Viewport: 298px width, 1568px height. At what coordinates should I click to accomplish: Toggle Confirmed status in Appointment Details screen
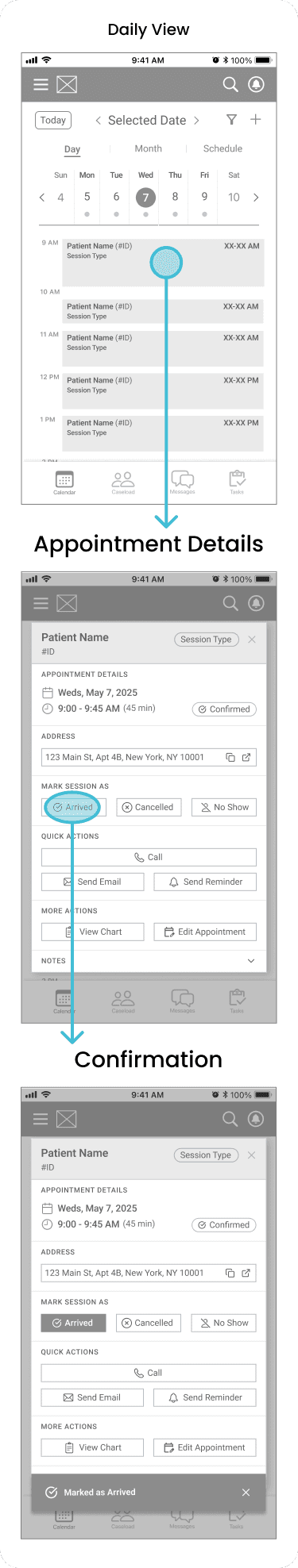click(x=224, y=709)
